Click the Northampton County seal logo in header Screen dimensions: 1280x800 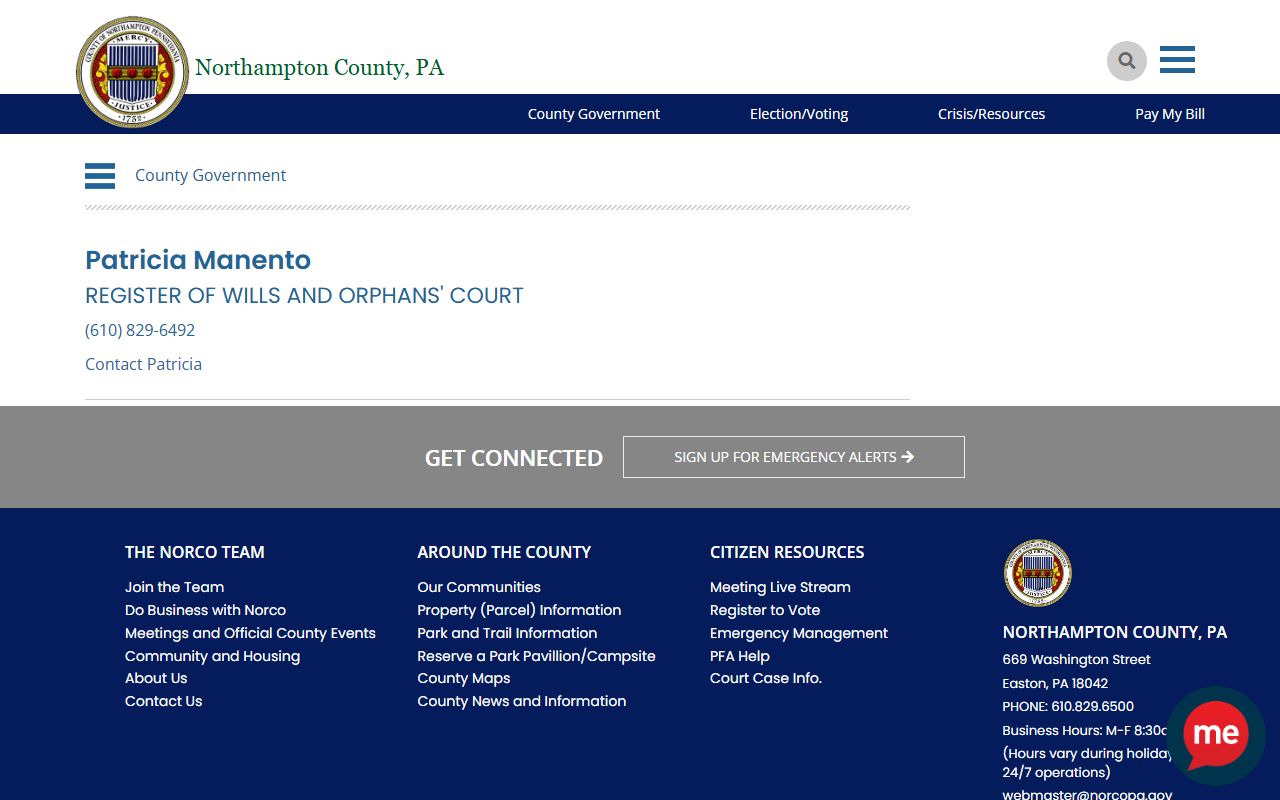tap(132, 72)
